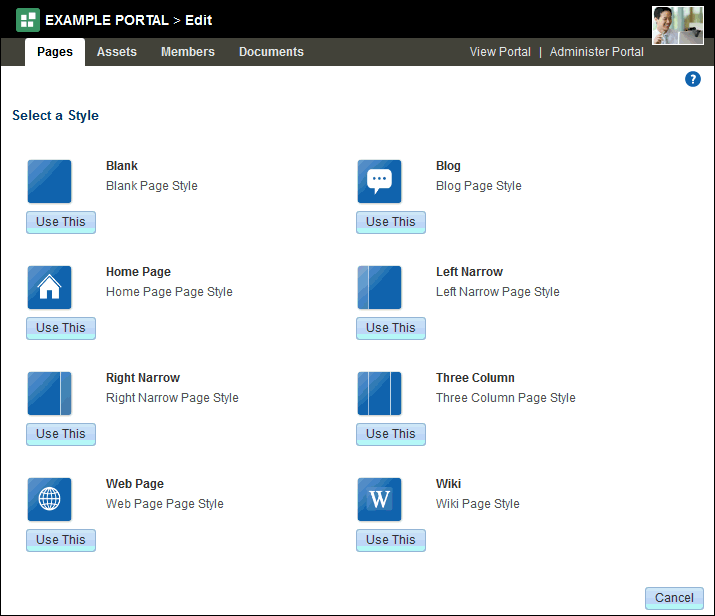This screenshot has width=715, height=616.
Task: Switch to the Pages tab
Action: [55, 52]
